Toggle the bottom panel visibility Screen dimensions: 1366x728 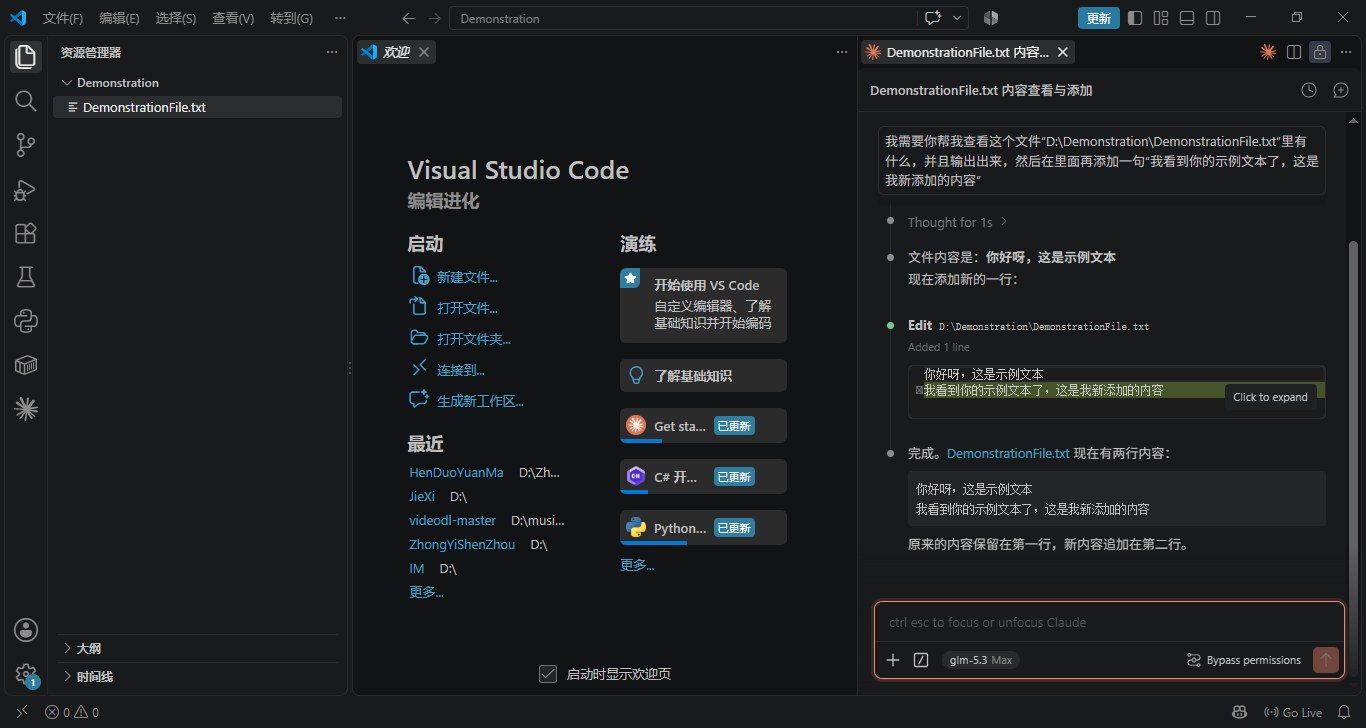(1187, 18)
